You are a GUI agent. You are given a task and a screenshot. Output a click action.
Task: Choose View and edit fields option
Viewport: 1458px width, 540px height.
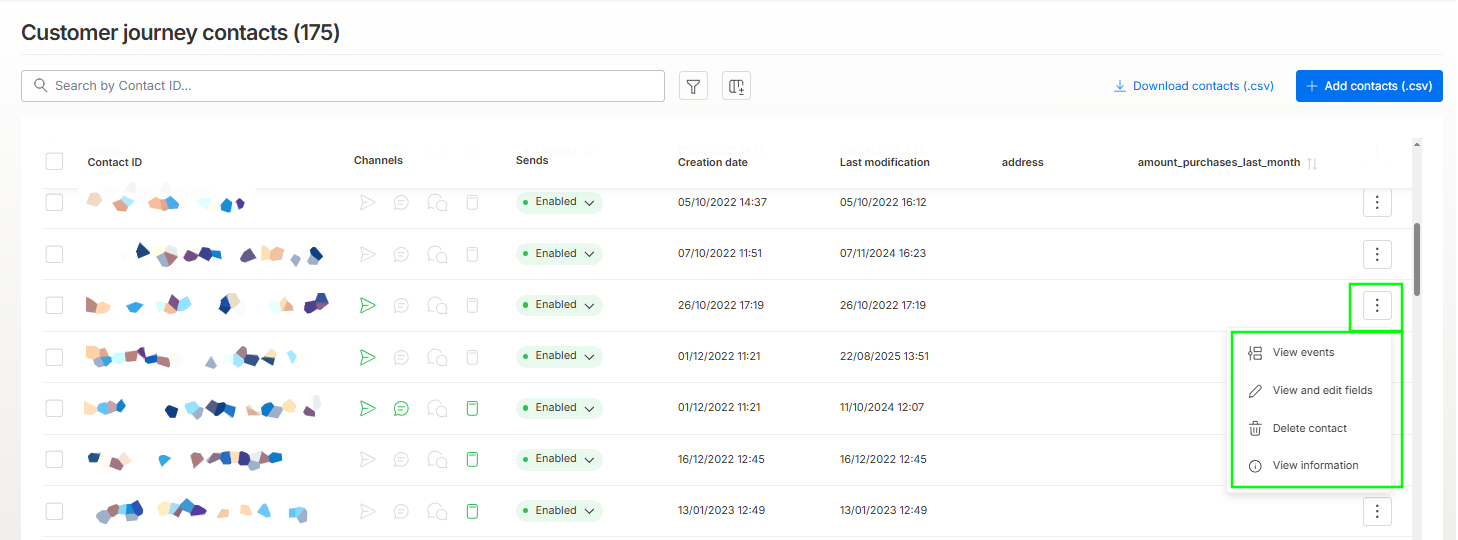click(x=1310, y=391)
